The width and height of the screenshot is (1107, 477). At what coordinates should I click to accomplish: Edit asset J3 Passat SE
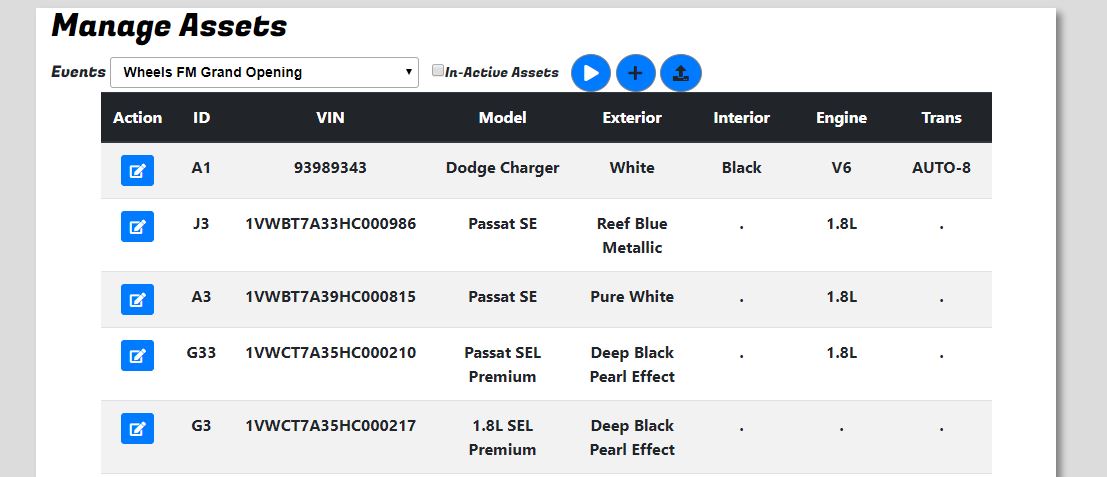click(x=137, y=227)
